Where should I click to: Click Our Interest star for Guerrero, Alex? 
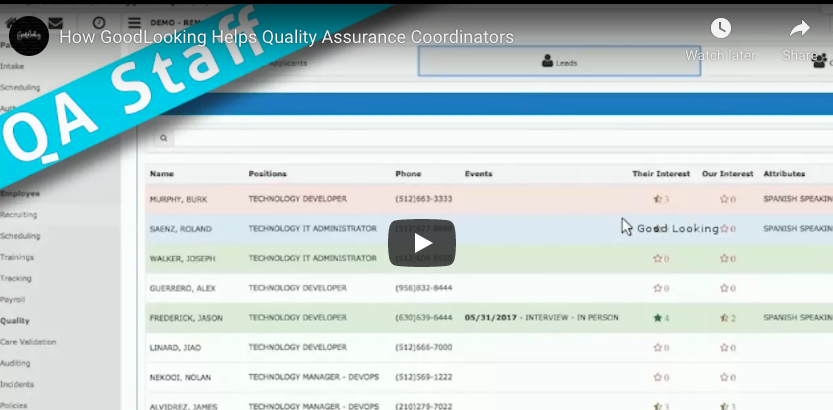[x=724, y=288]
